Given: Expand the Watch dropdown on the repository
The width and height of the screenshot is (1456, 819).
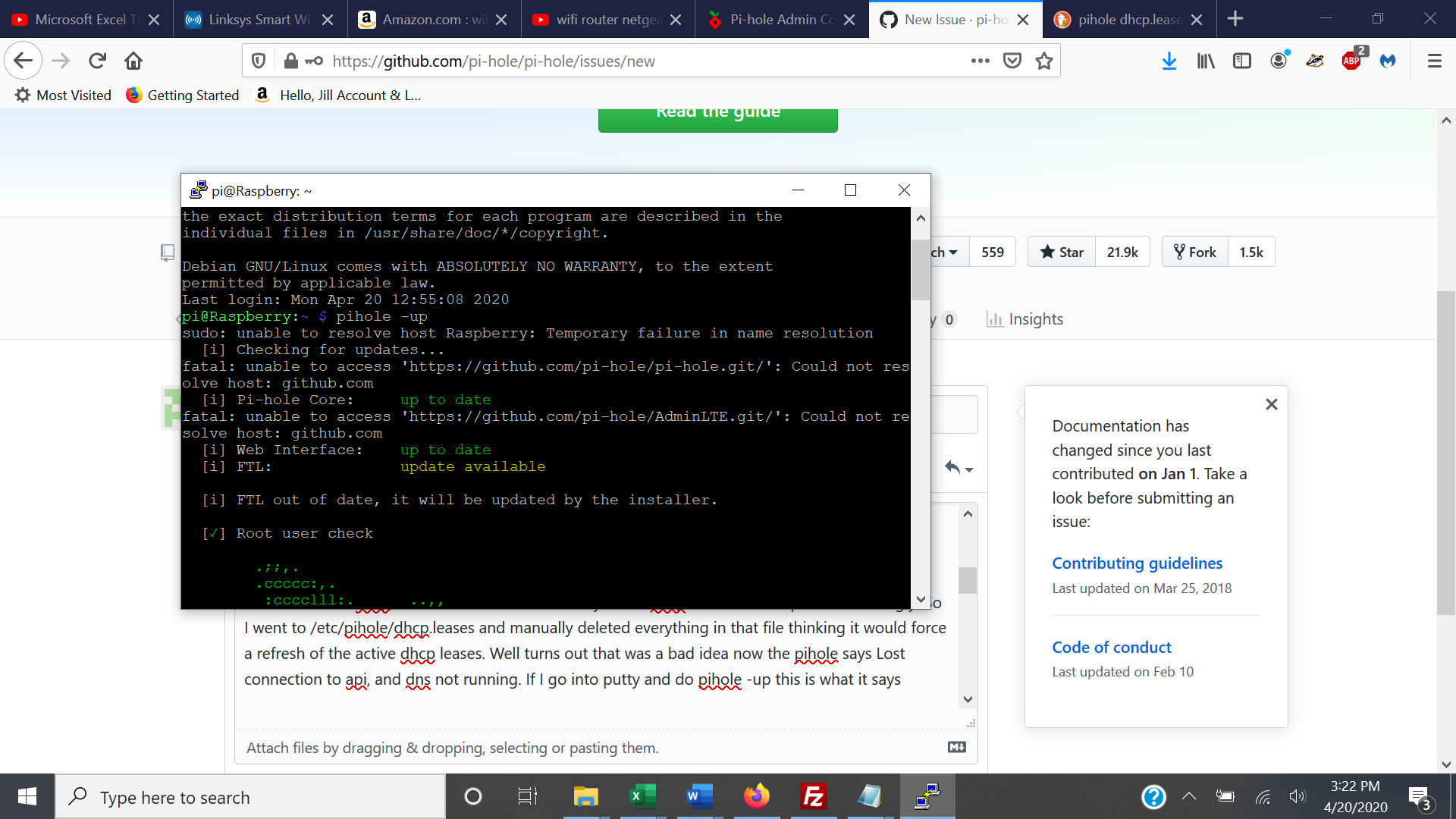Looking at the screenshot, I should pyautogui.click(x=953, y=251).
